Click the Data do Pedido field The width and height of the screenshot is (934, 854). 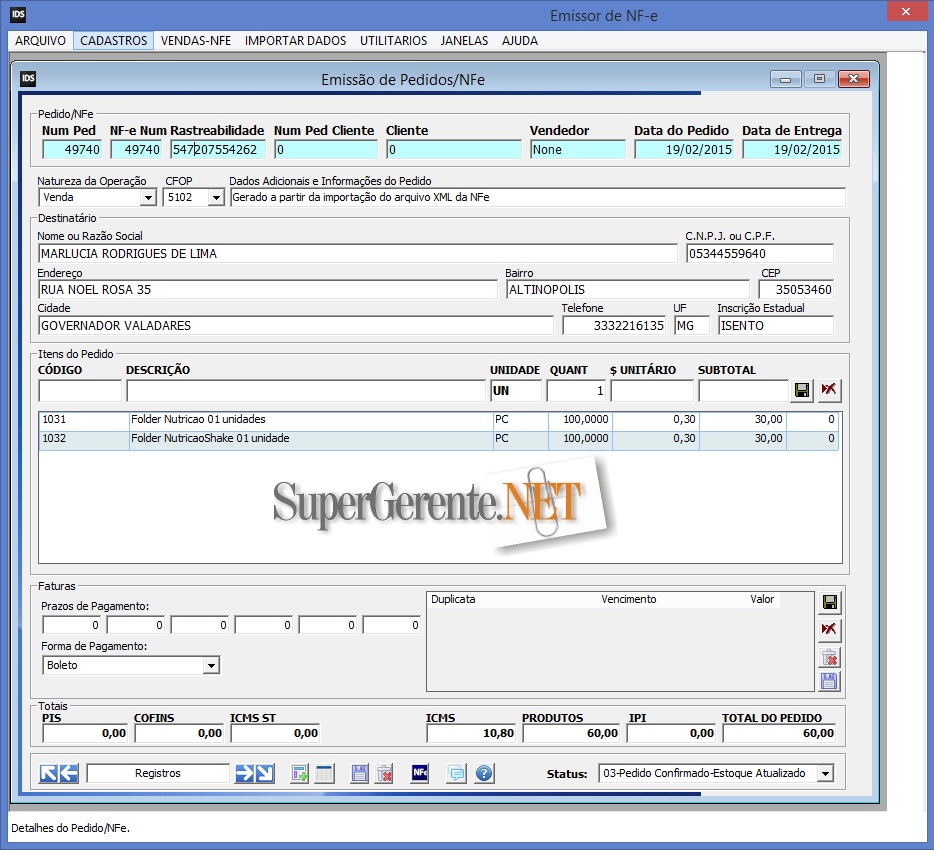click(684, 149)
